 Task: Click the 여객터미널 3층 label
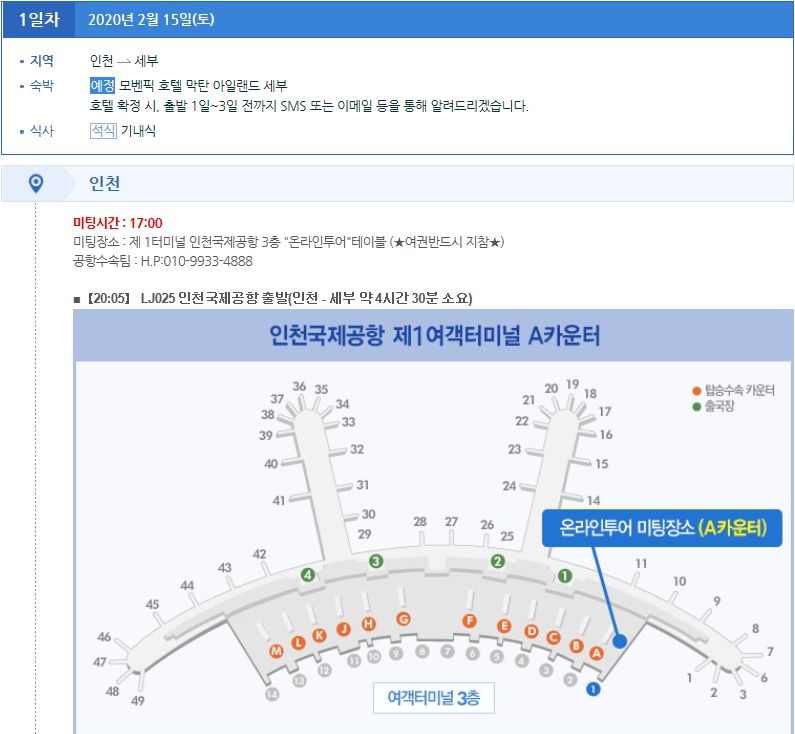click(x=433, y=698)
